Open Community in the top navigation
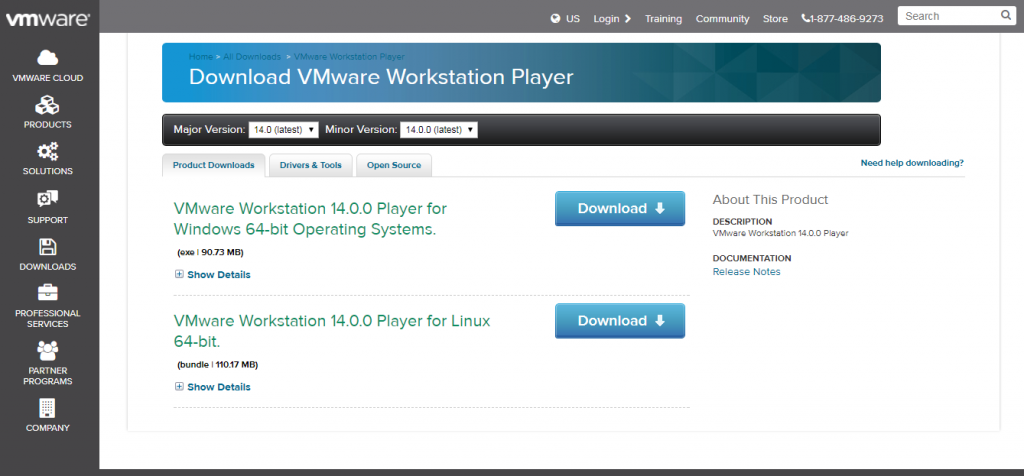This screenshot has width=1024, height=476. point(722,18)
